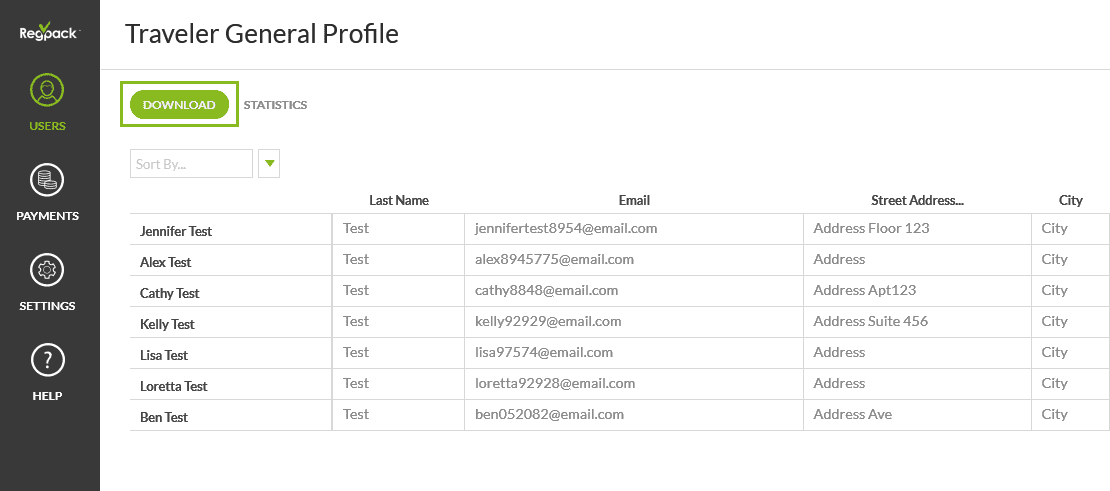Open the Payments icon in sidebar

pyautogui.click(x=47, y=181)
